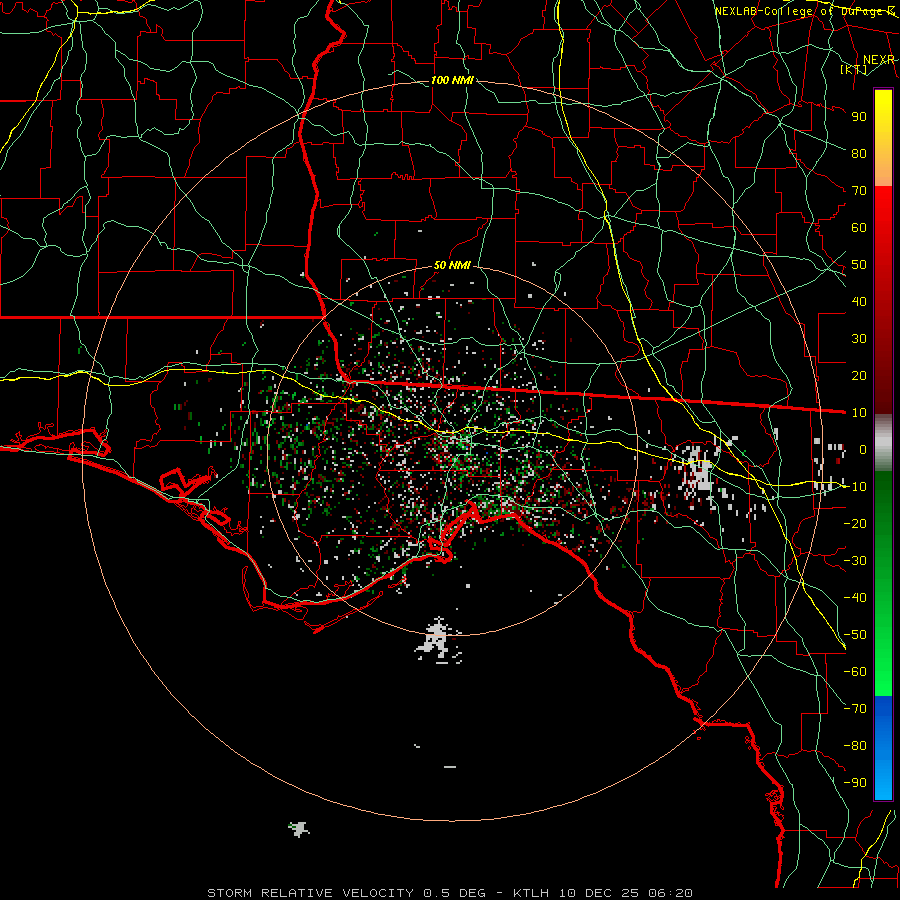Screen dimensions: 900x900
Task: Click the 70 value on the velocity scale
Action: (x=859, y=191)
